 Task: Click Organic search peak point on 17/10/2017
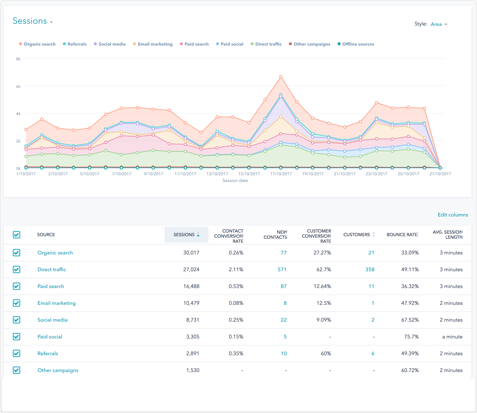click(x=281, y=77)
